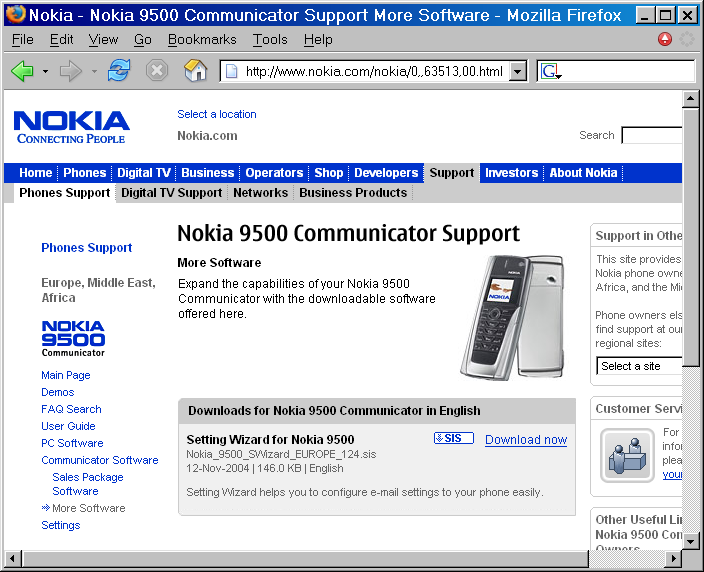Click the horizontal scrollbar thumb
This screenshot has width=704, height=572.
(x=305, y=559)
